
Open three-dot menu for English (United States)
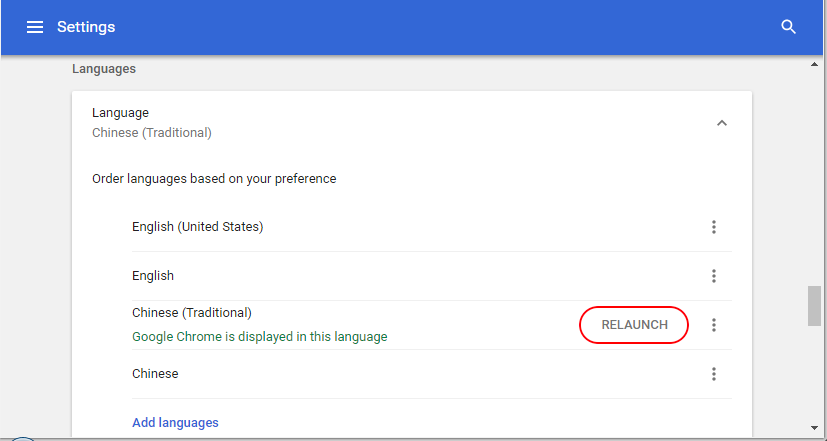pos(714,227)
